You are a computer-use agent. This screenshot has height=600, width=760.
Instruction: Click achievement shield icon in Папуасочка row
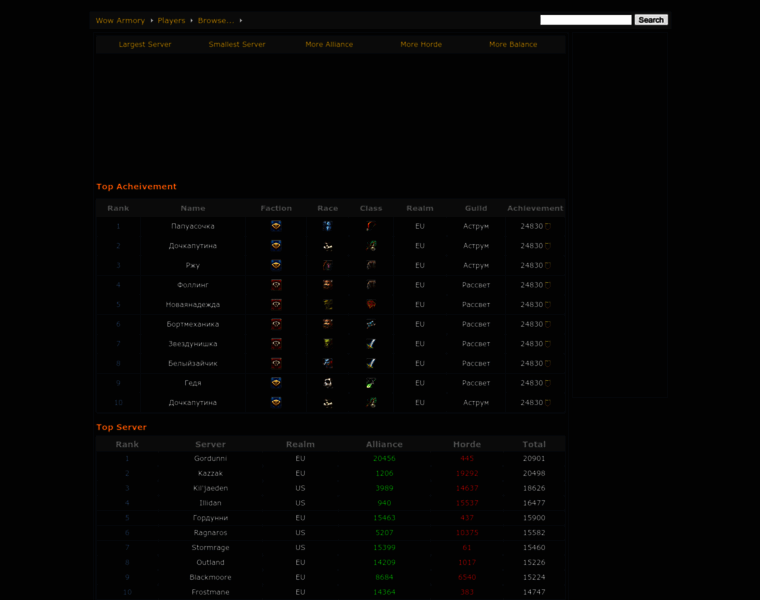[548, 226]
